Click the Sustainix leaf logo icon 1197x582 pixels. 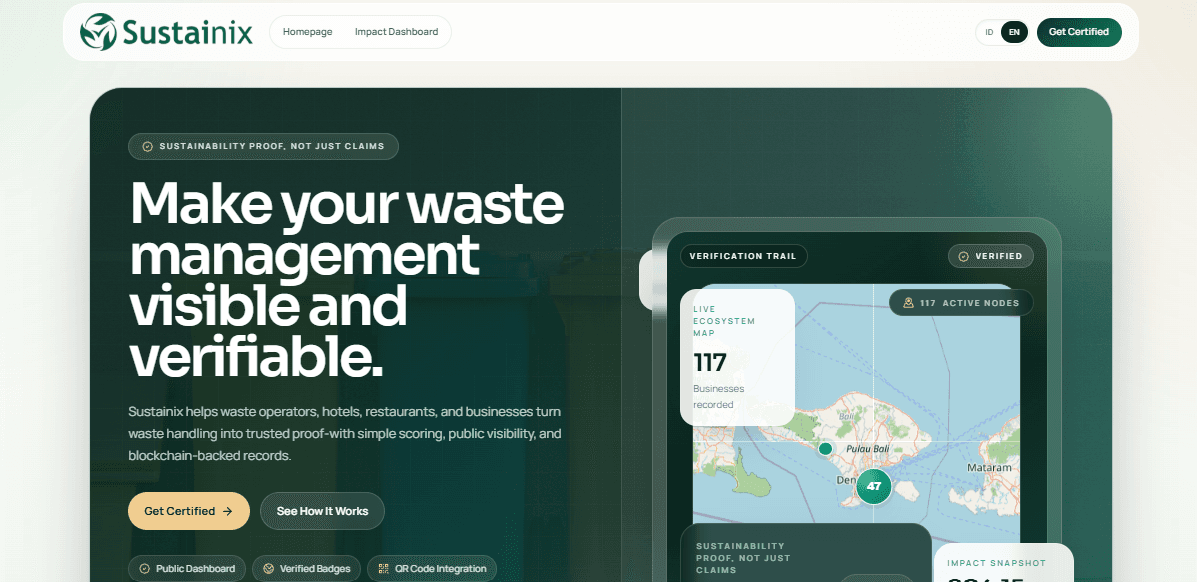pyautogui.click(x=98, y=32)
